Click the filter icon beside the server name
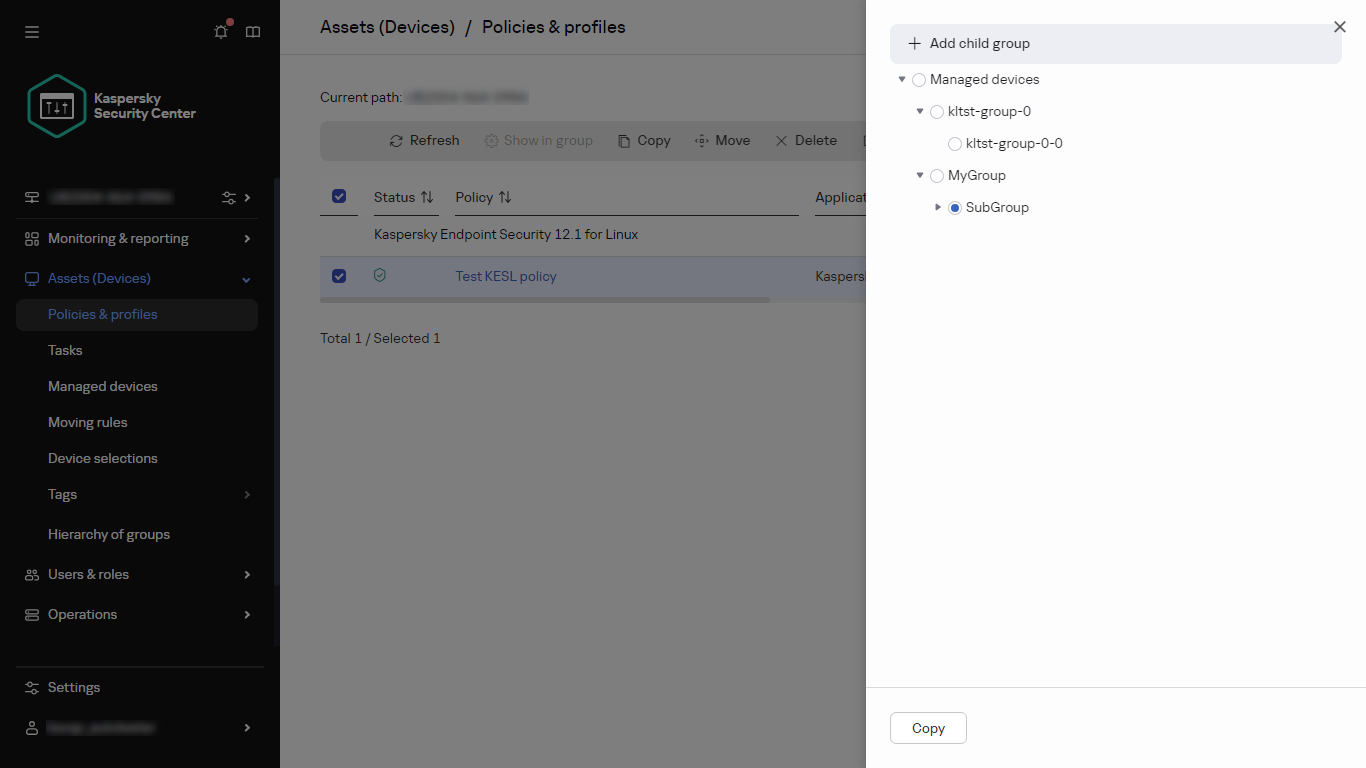 click(x=229, y=197)
